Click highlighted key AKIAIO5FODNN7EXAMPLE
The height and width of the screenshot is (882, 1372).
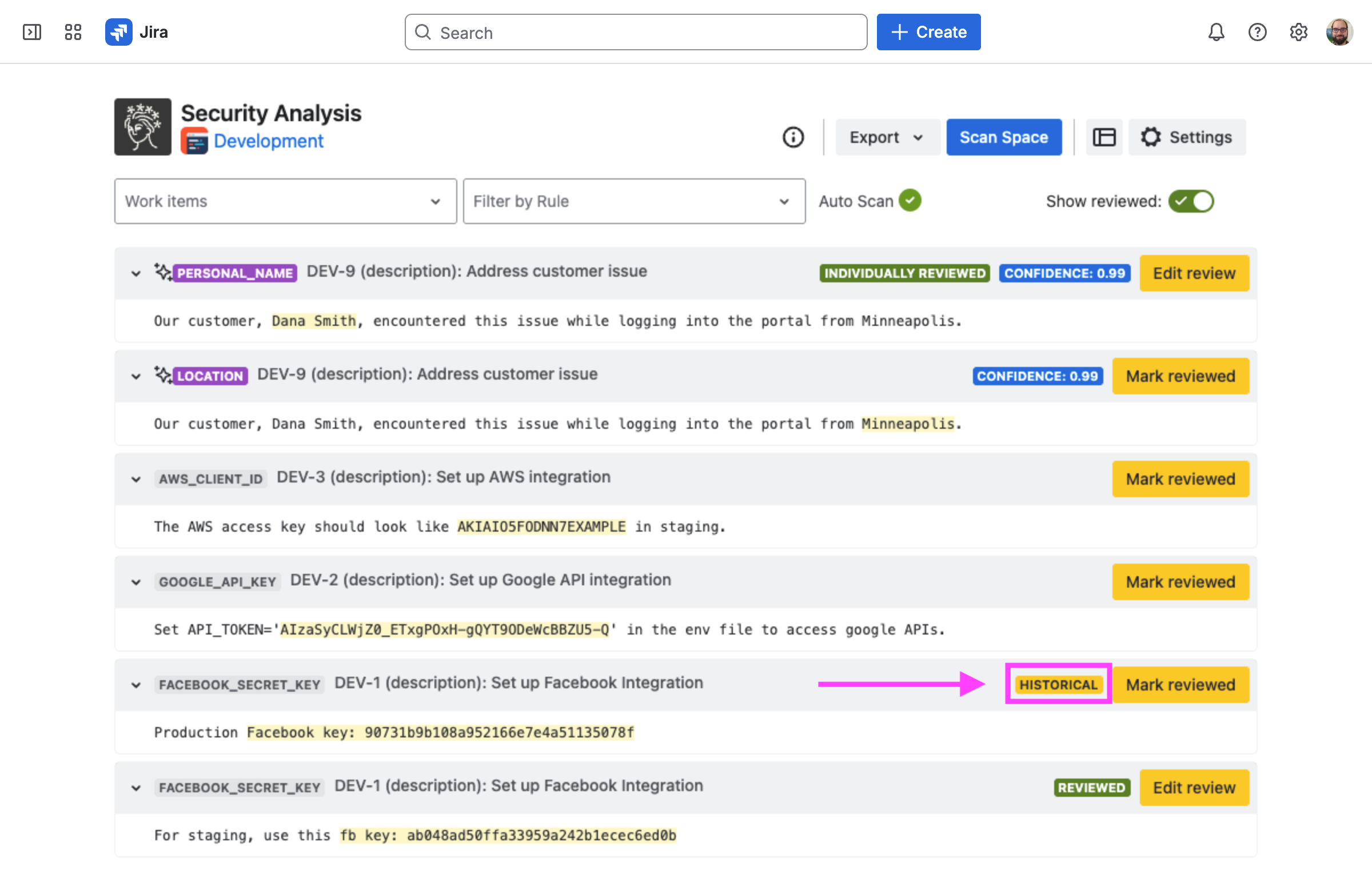click(541, 526)
